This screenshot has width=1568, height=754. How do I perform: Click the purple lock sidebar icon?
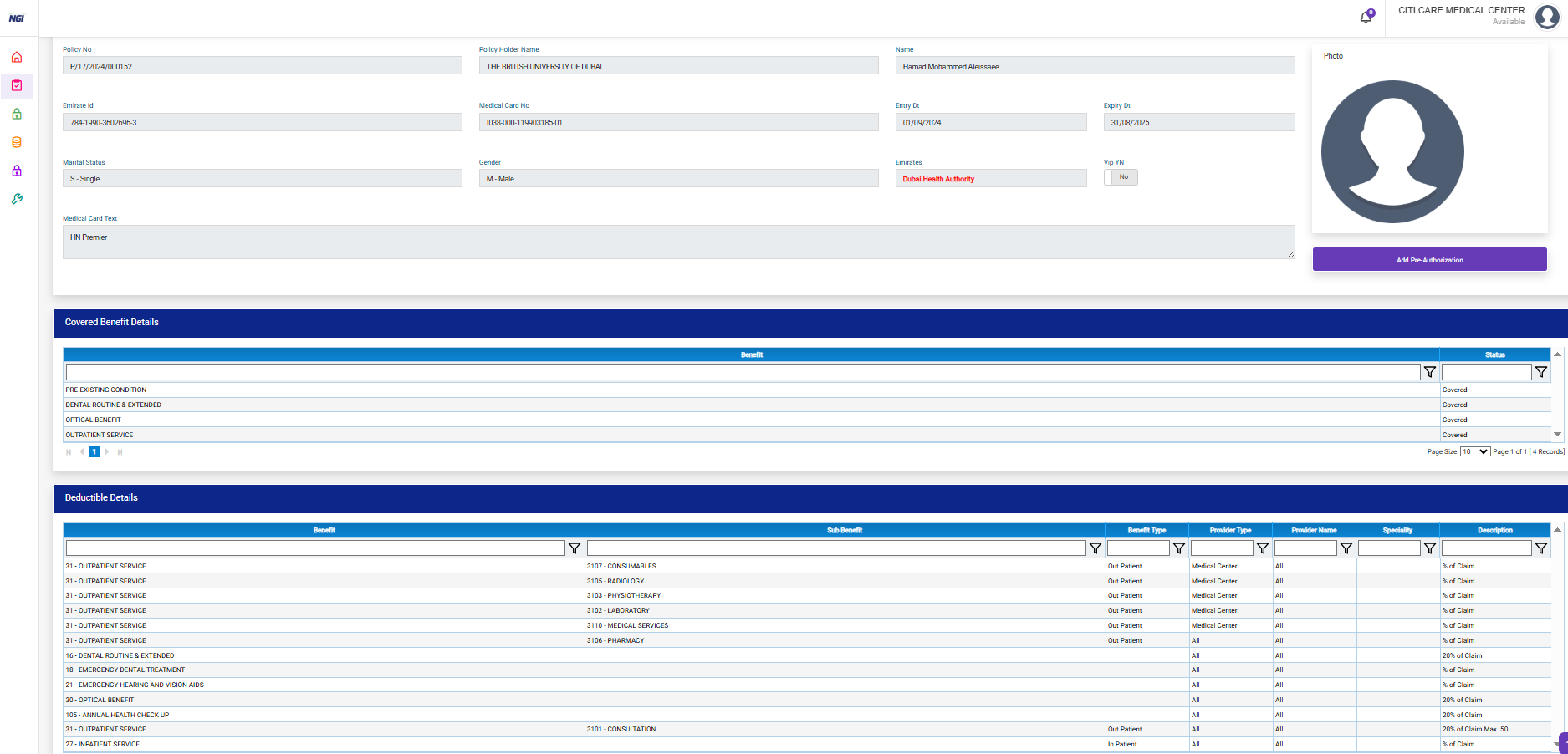pos(17,171)
